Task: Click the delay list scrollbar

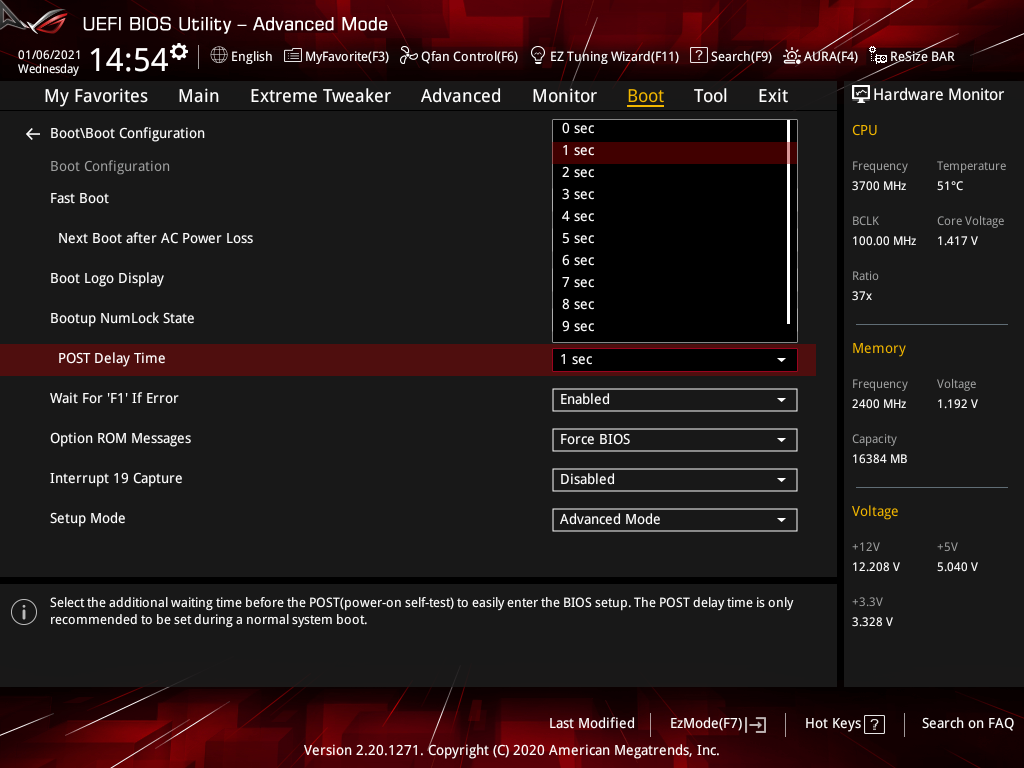Action: coord(789,222)
